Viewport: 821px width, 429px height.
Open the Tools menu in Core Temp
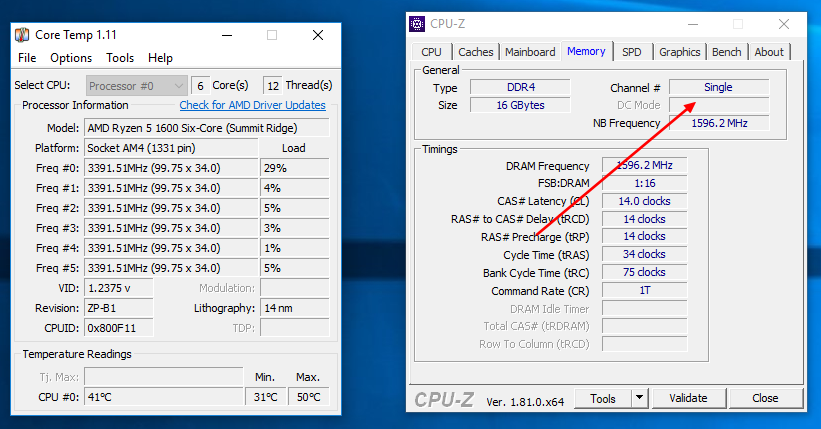[120, 58]
